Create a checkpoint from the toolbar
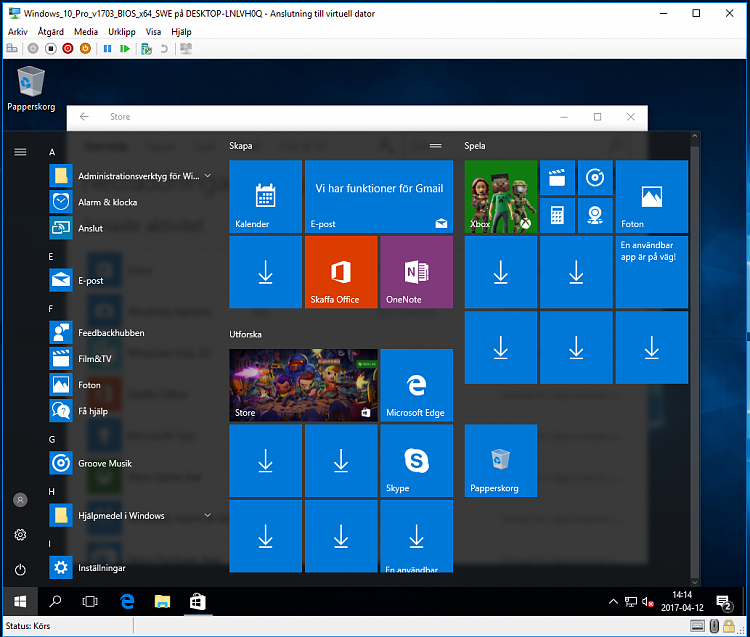Image resolution: width=750 pixels, height=637 pixels. click(146, 48)
